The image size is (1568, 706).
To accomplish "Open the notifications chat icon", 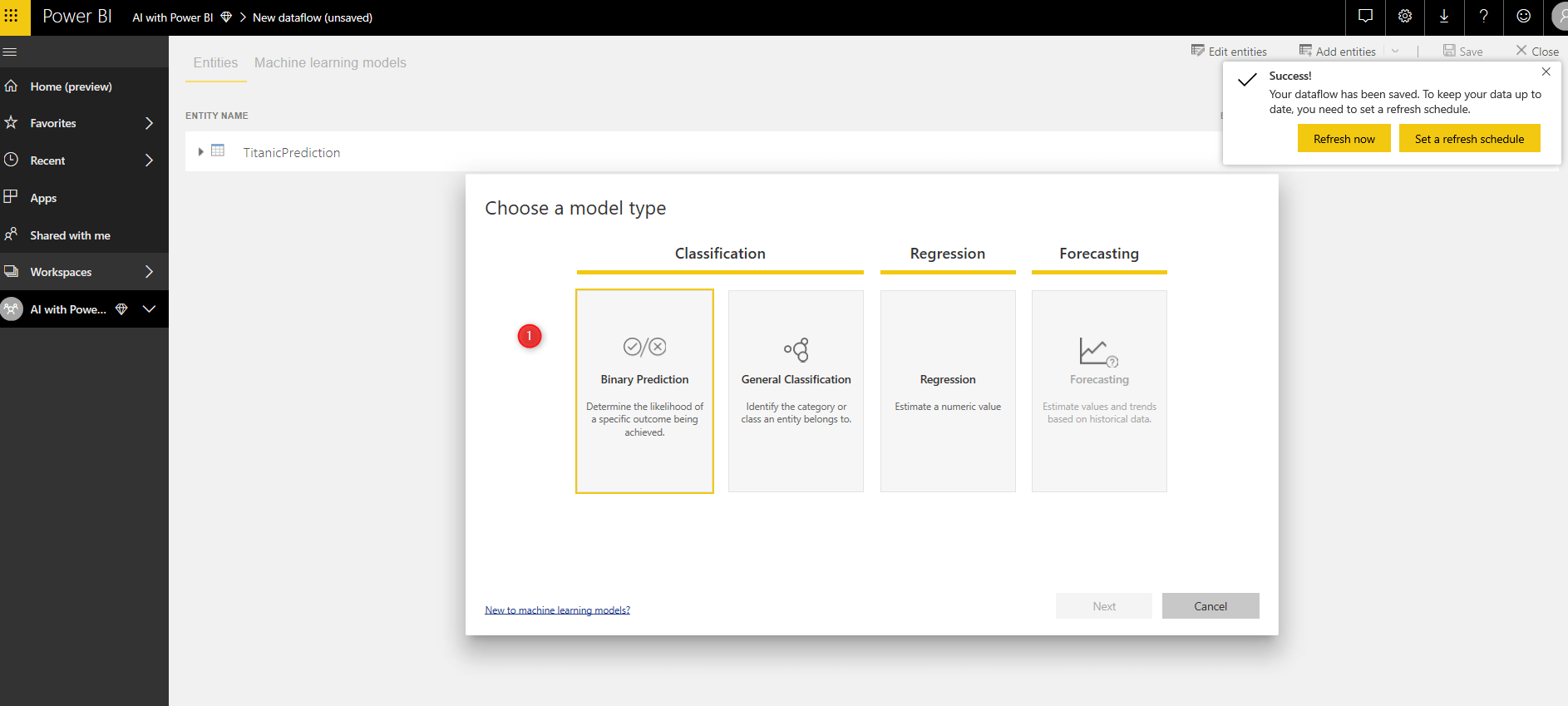I will [1365, 17].
